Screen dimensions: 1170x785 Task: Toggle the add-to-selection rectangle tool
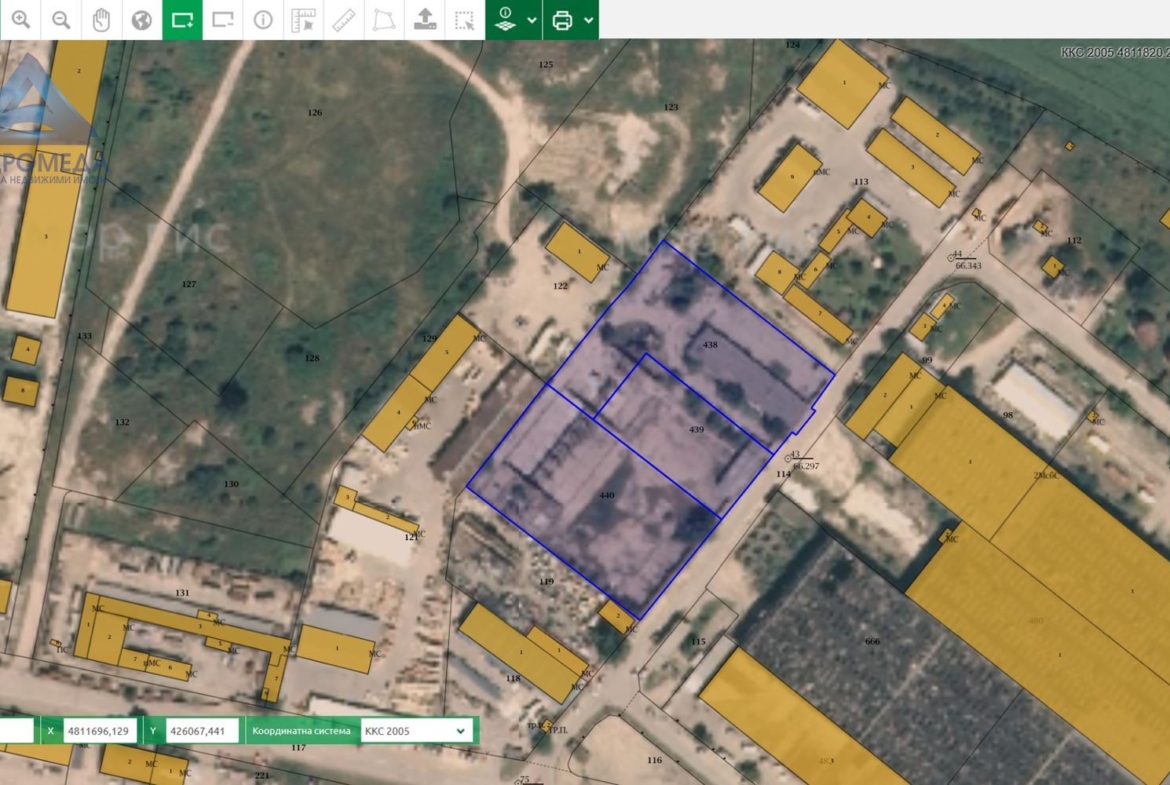(x=182, y=20)
